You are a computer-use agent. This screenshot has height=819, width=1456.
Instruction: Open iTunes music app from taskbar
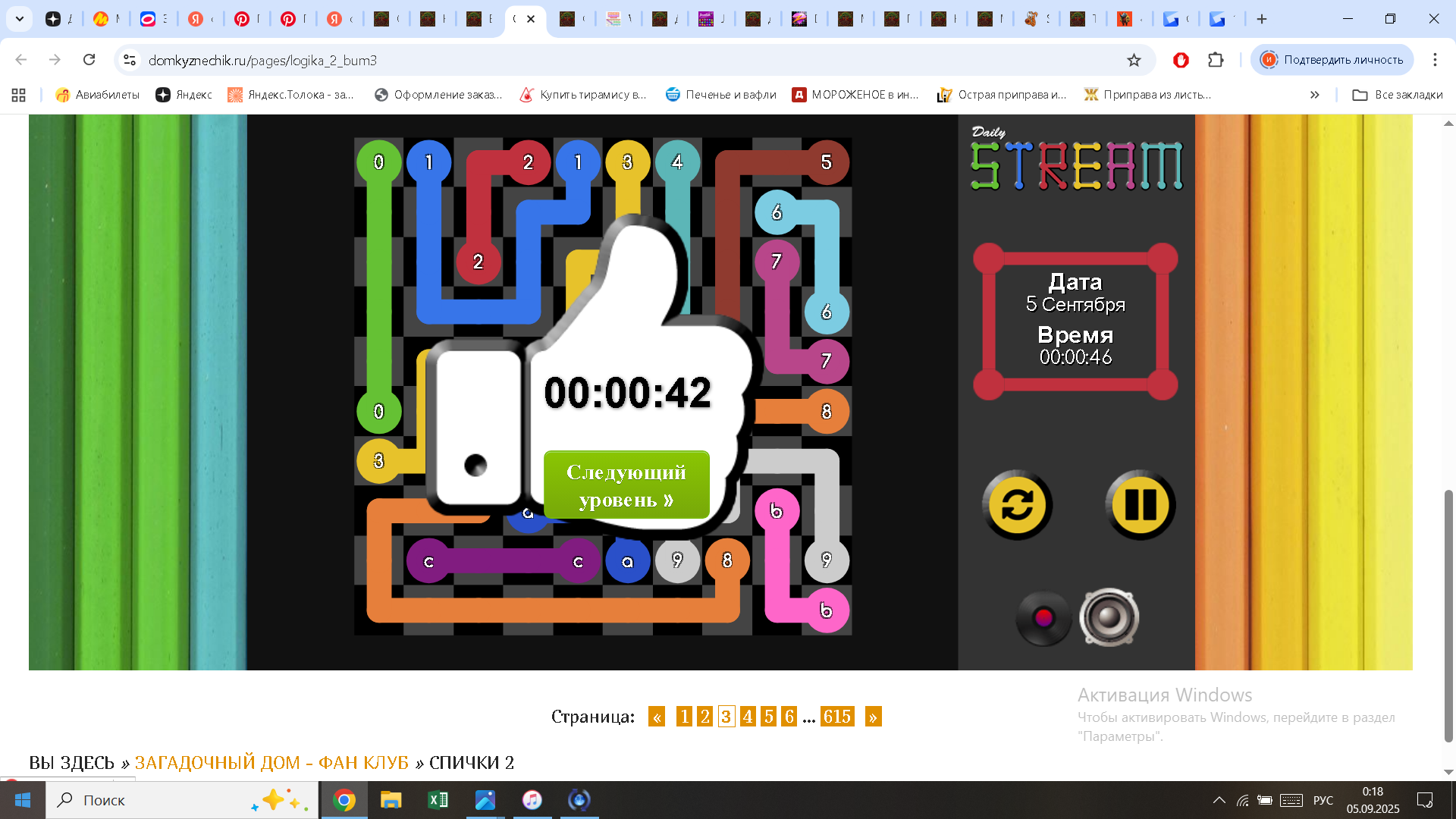tap(532, 800)
